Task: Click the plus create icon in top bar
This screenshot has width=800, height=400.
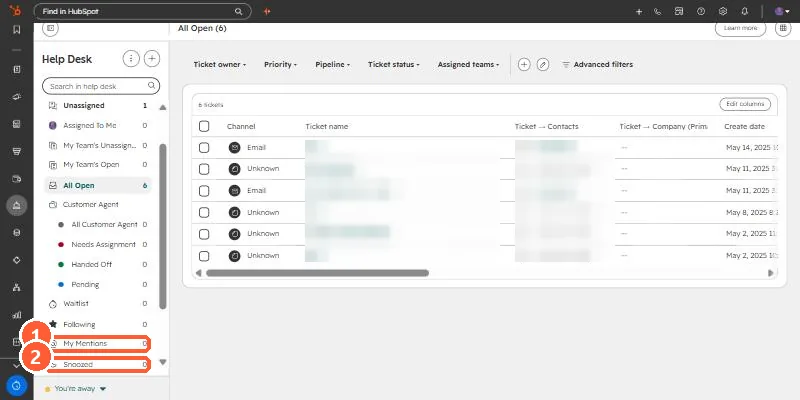Action: pyautogui.click(x=639, y=12)
